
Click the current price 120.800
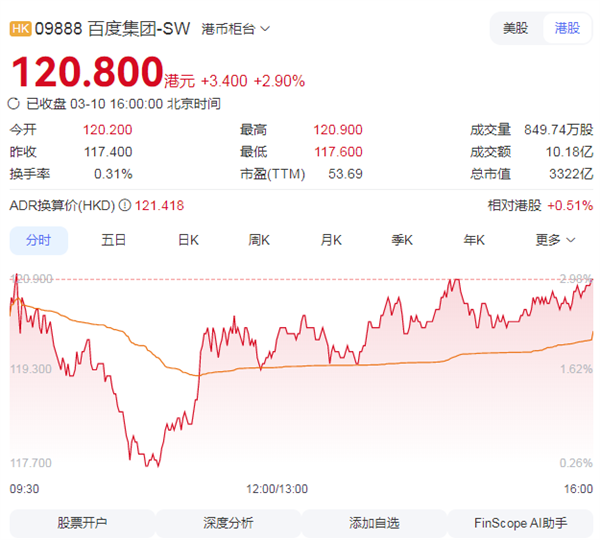tap(87, 72)
